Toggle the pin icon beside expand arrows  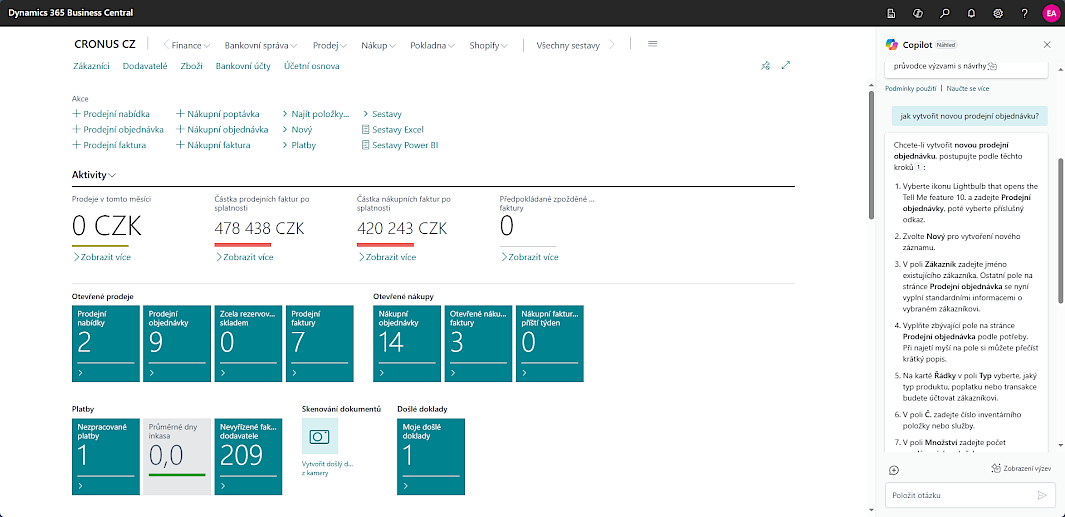(766, 66)
